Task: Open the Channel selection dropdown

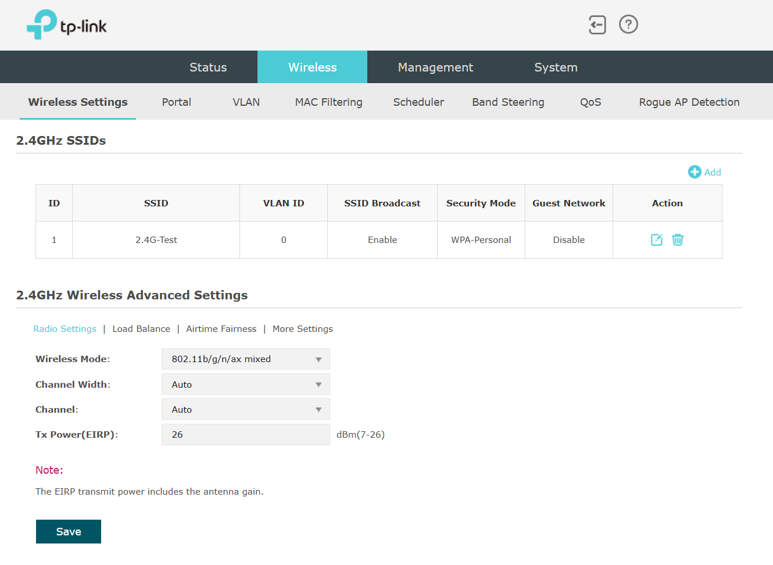Action: click(x=245, y=409)
